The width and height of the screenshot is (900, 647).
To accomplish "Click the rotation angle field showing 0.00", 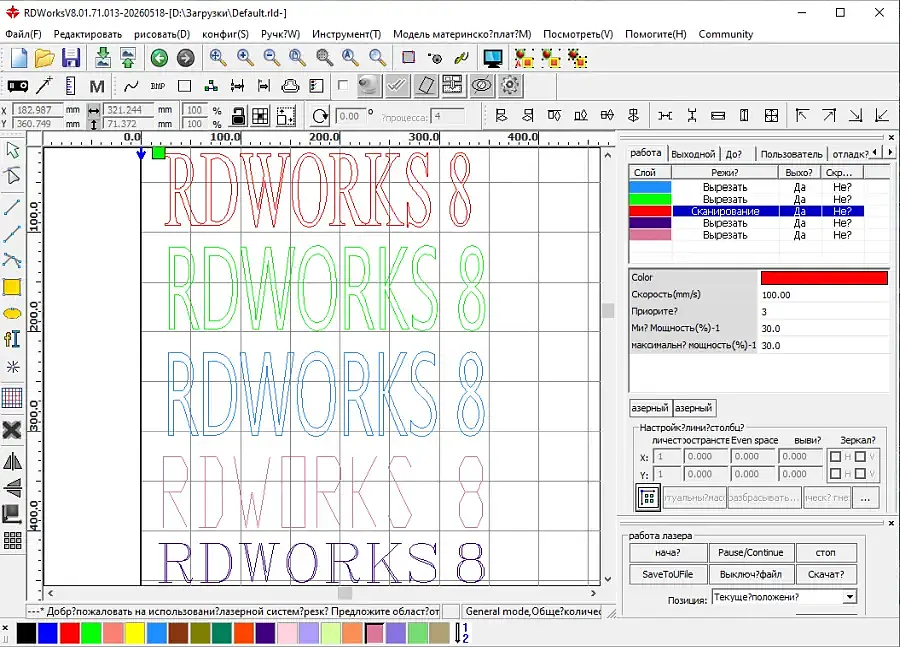I will [x=350, y=116].
